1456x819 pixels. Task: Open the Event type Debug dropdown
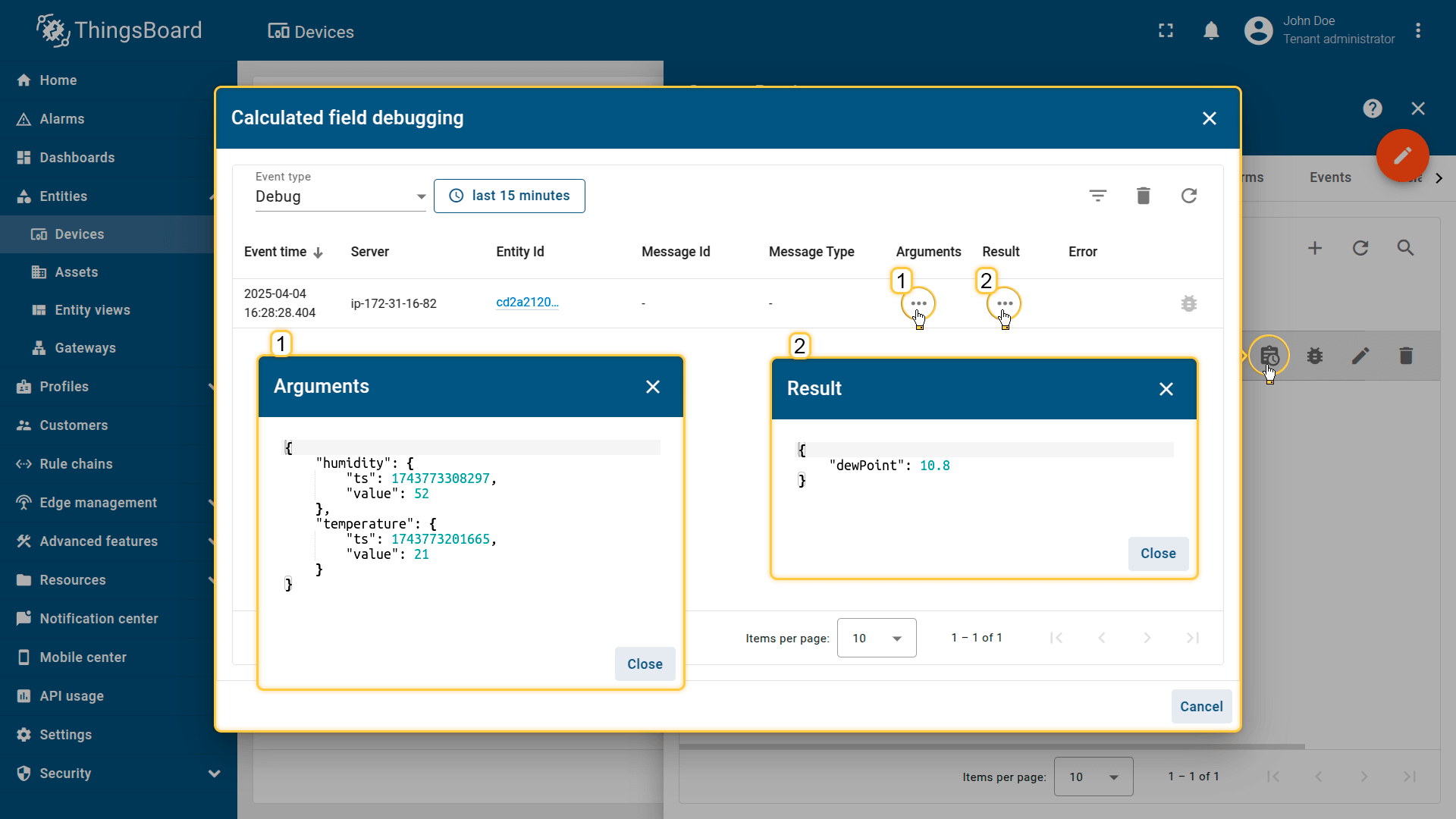[340, 196]
